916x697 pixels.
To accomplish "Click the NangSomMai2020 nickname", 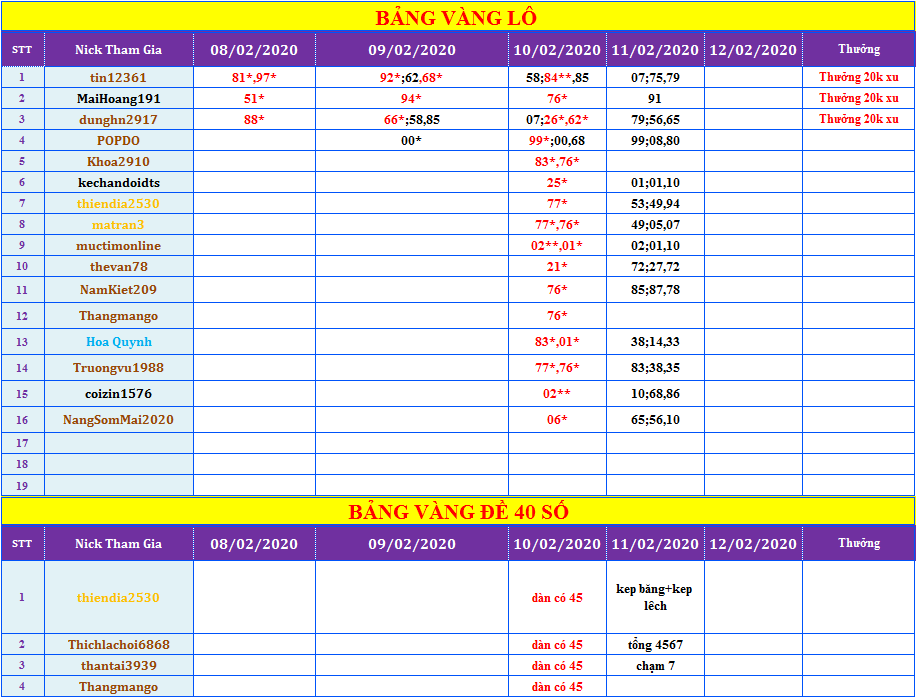I will coord(118,420).
